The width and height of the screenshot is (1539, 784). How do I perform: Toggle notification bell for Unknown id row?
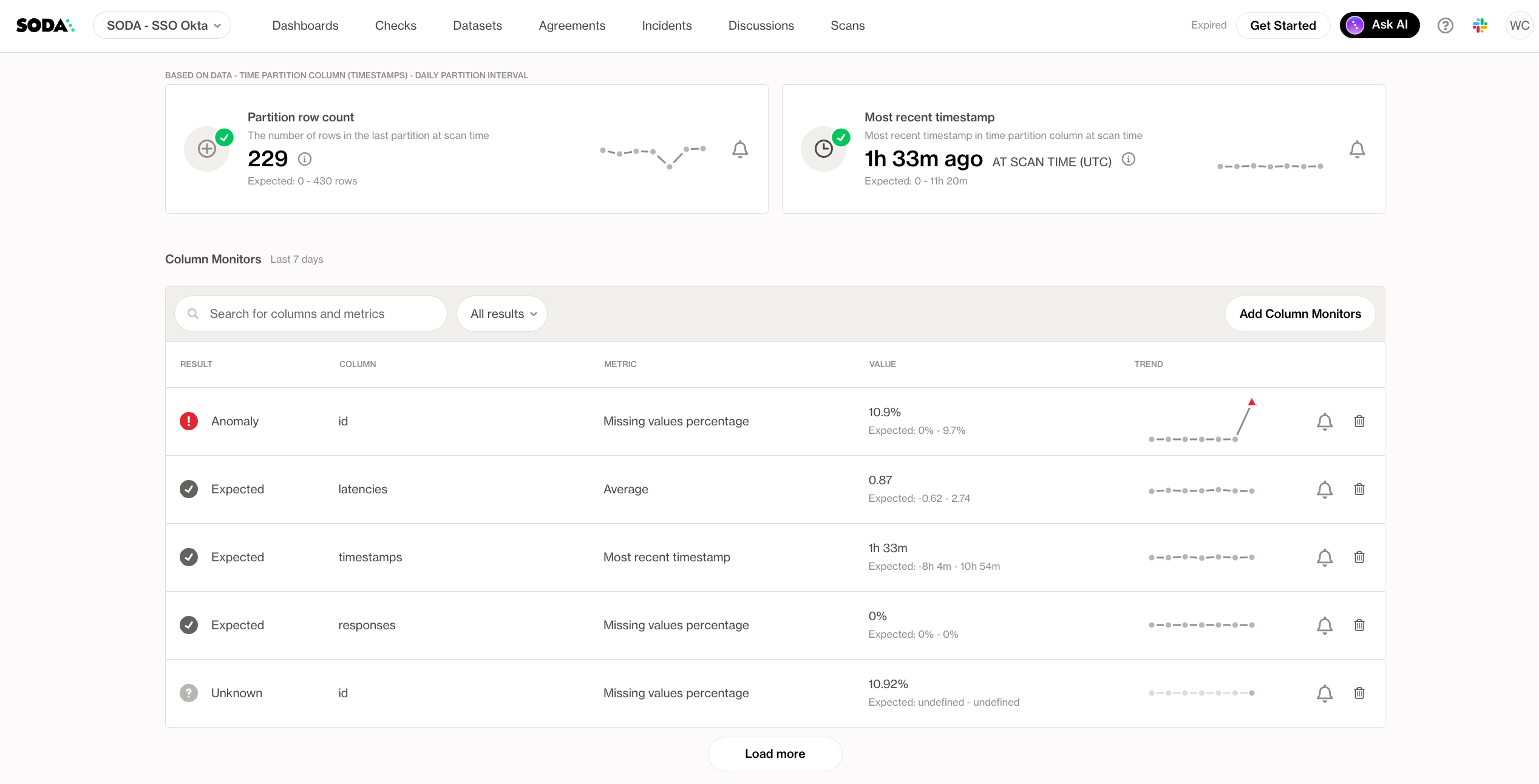[1325, 693]
